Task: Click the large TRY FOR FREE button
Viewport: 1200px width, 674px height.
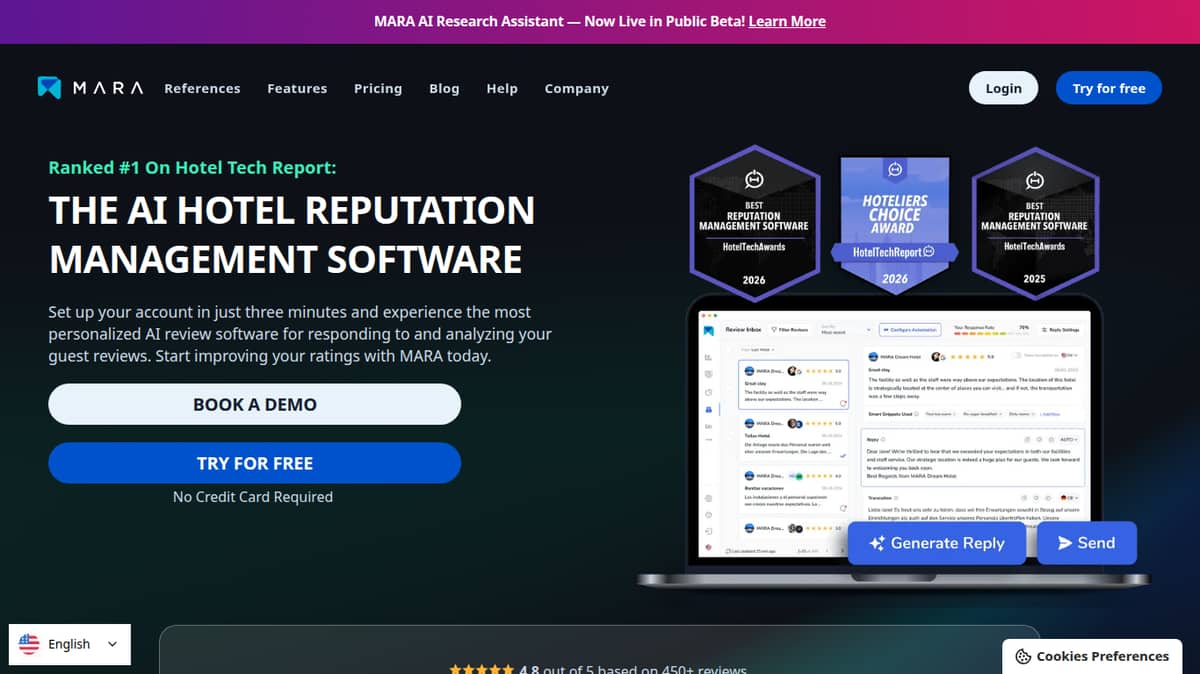Action: (254, 463)
